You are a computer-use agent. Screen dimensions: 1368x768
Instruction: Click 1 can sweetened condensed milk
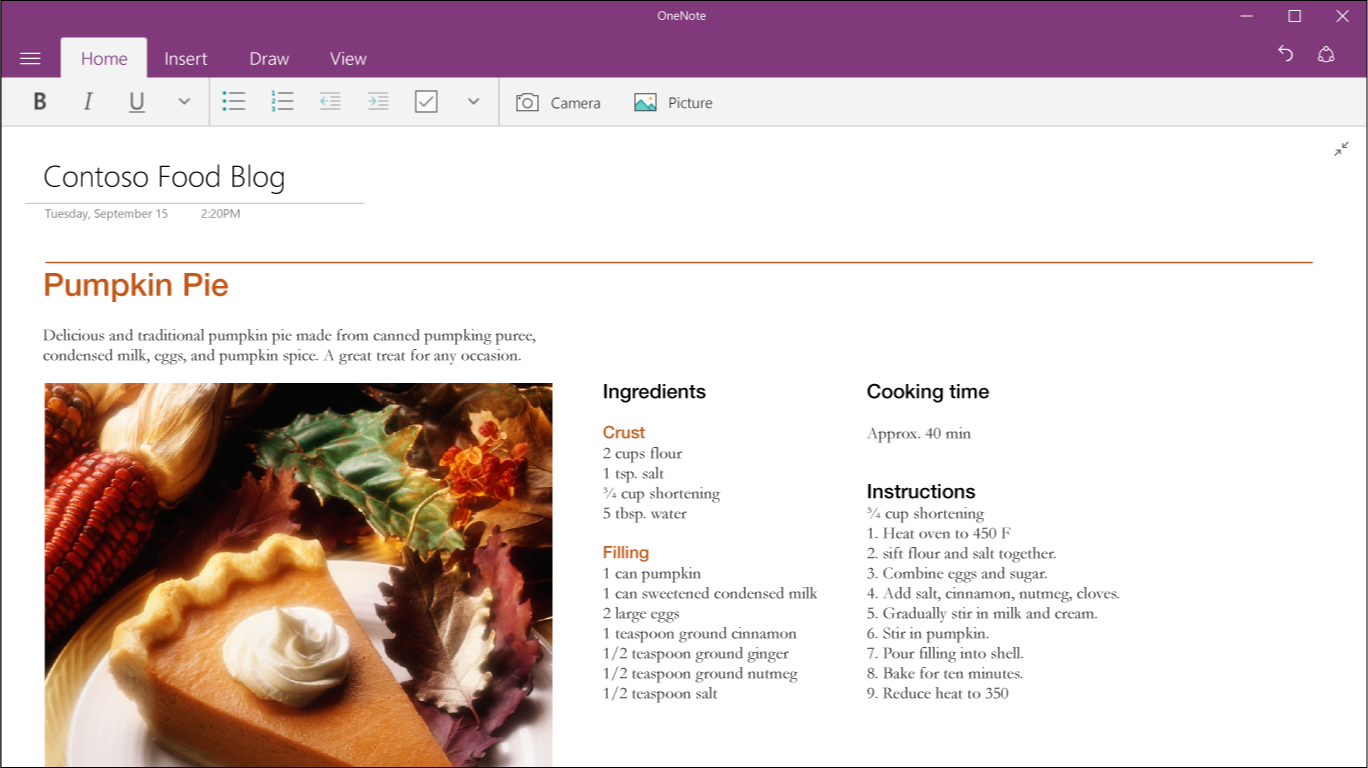coord(710,594)
